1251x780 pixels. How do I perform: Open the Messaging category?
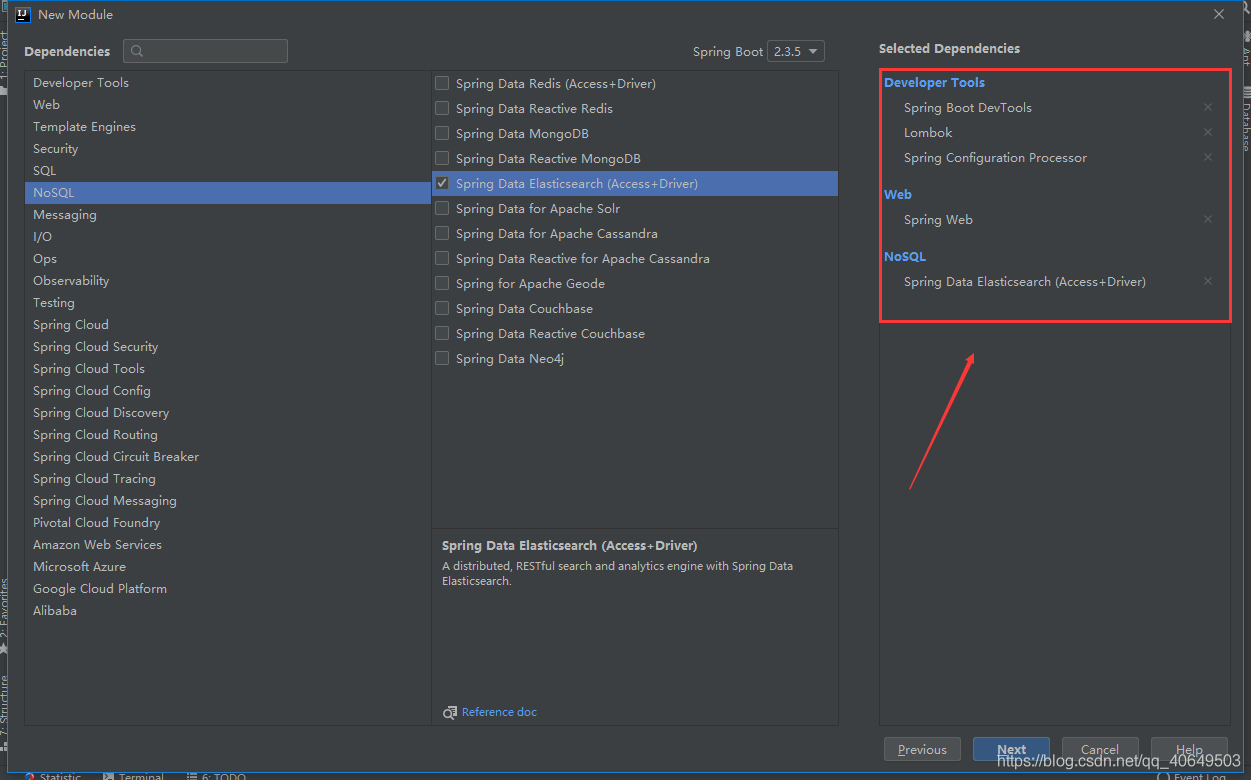pos(228,214)
